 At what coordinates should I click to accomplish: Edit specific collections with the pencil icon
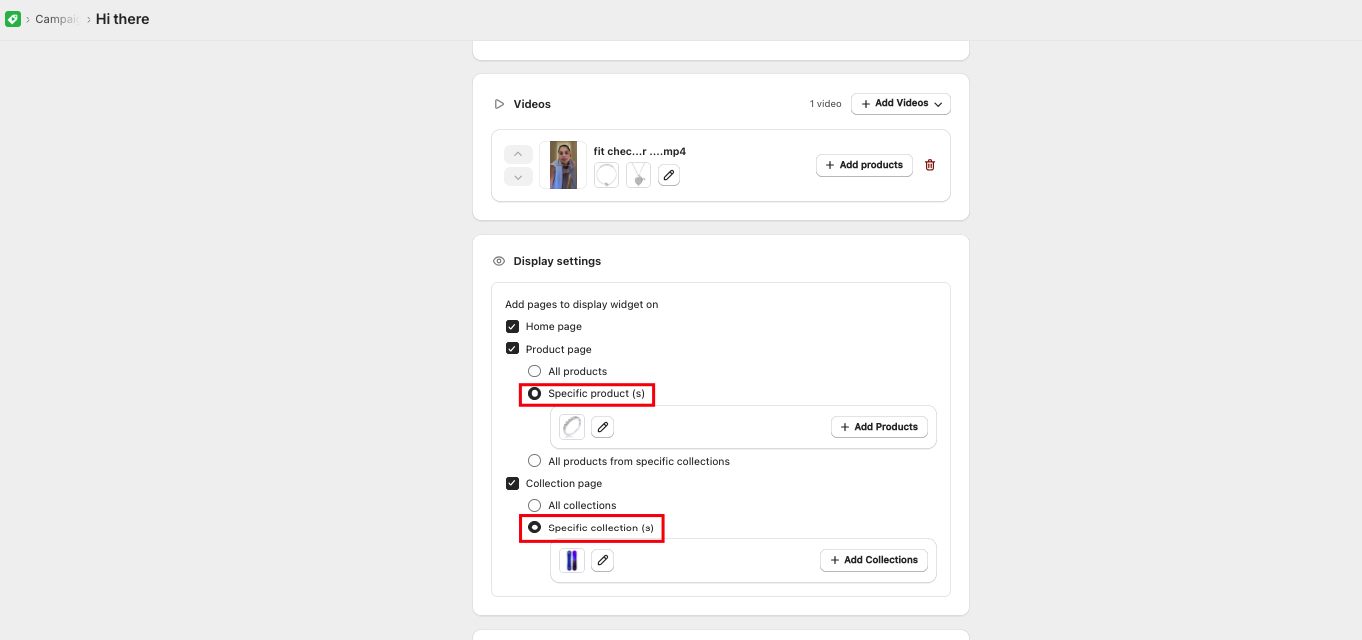(602, 560)
